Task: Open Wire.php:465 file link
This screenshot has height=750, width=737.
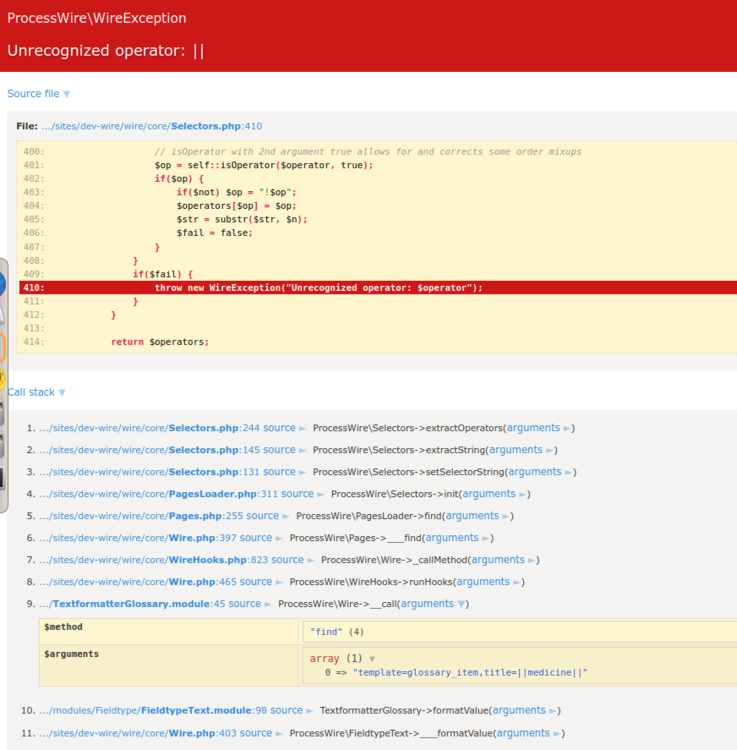Action: 138,582
